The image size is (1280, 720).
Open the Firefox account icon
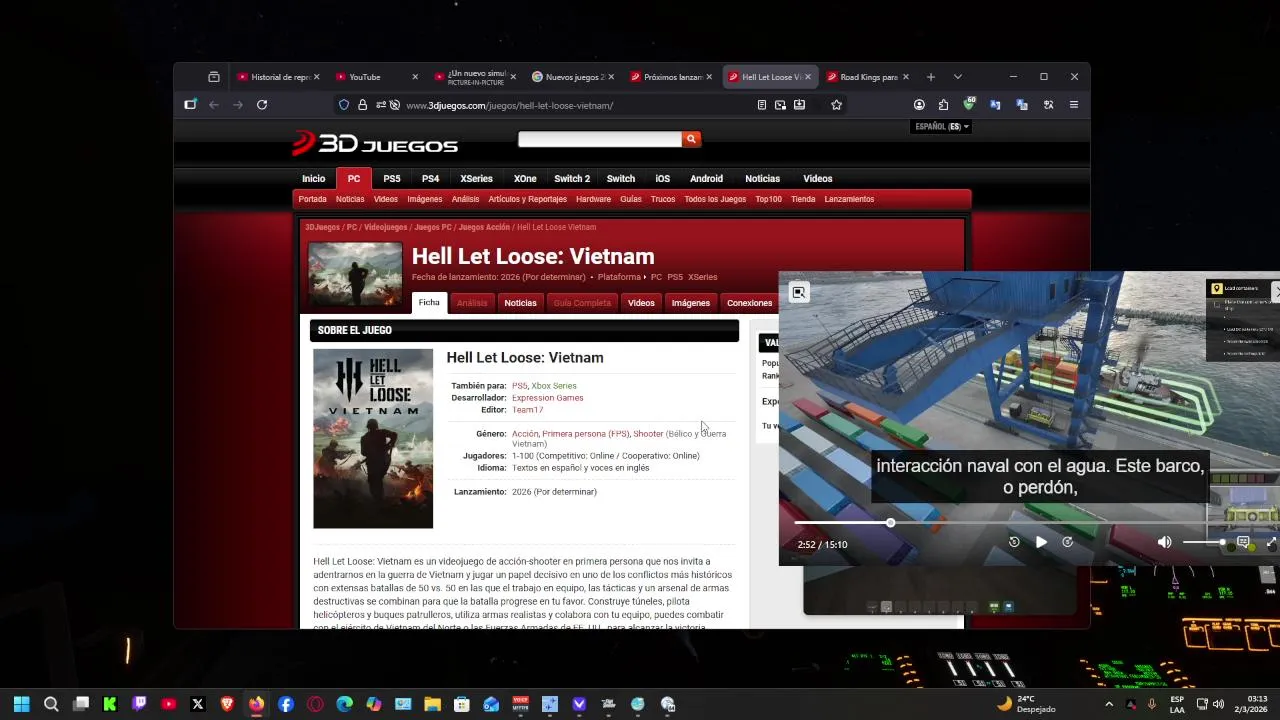[919, 105]
